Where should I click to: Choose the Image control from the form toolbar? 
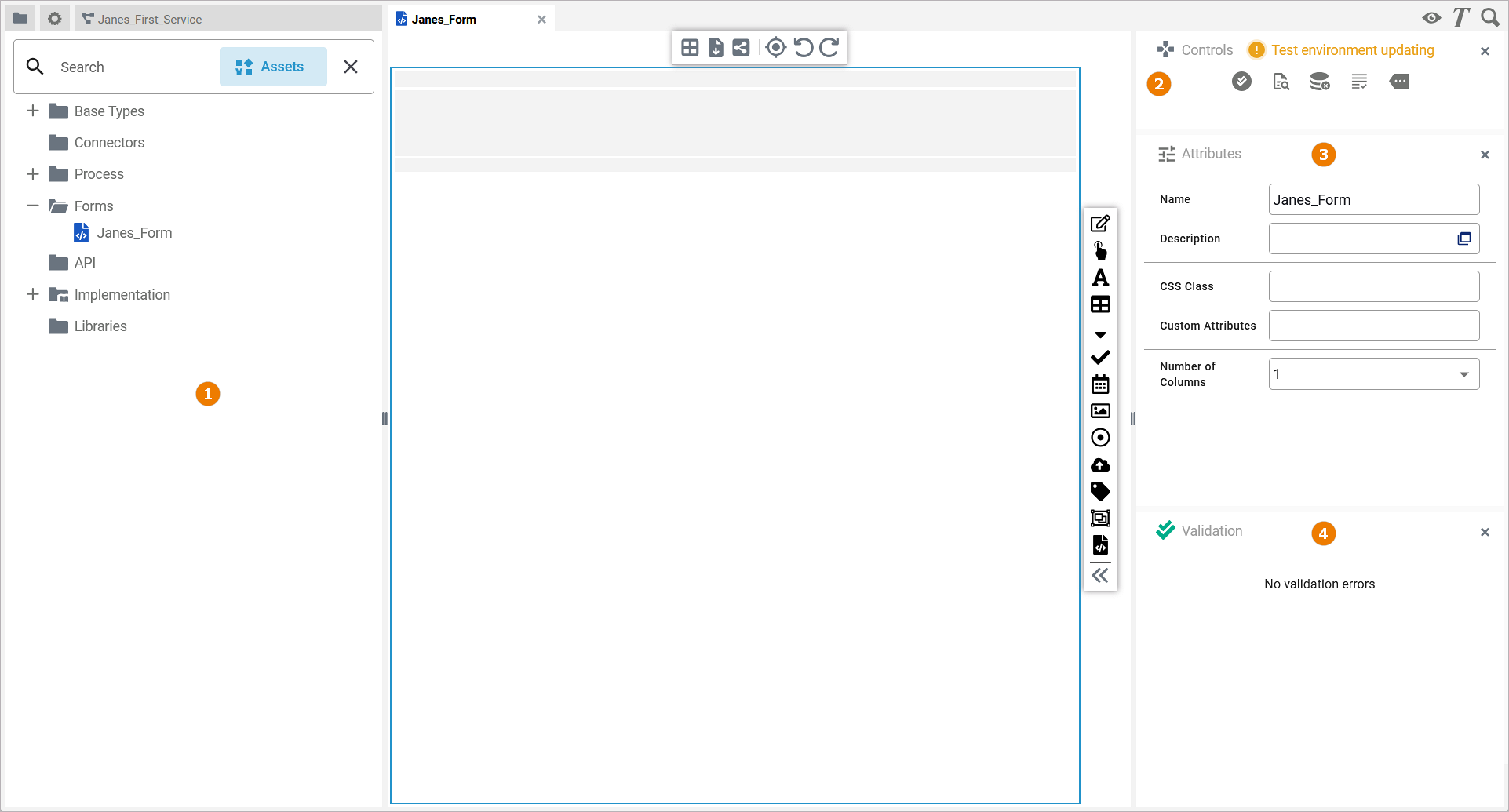[x=1100, y=410]
